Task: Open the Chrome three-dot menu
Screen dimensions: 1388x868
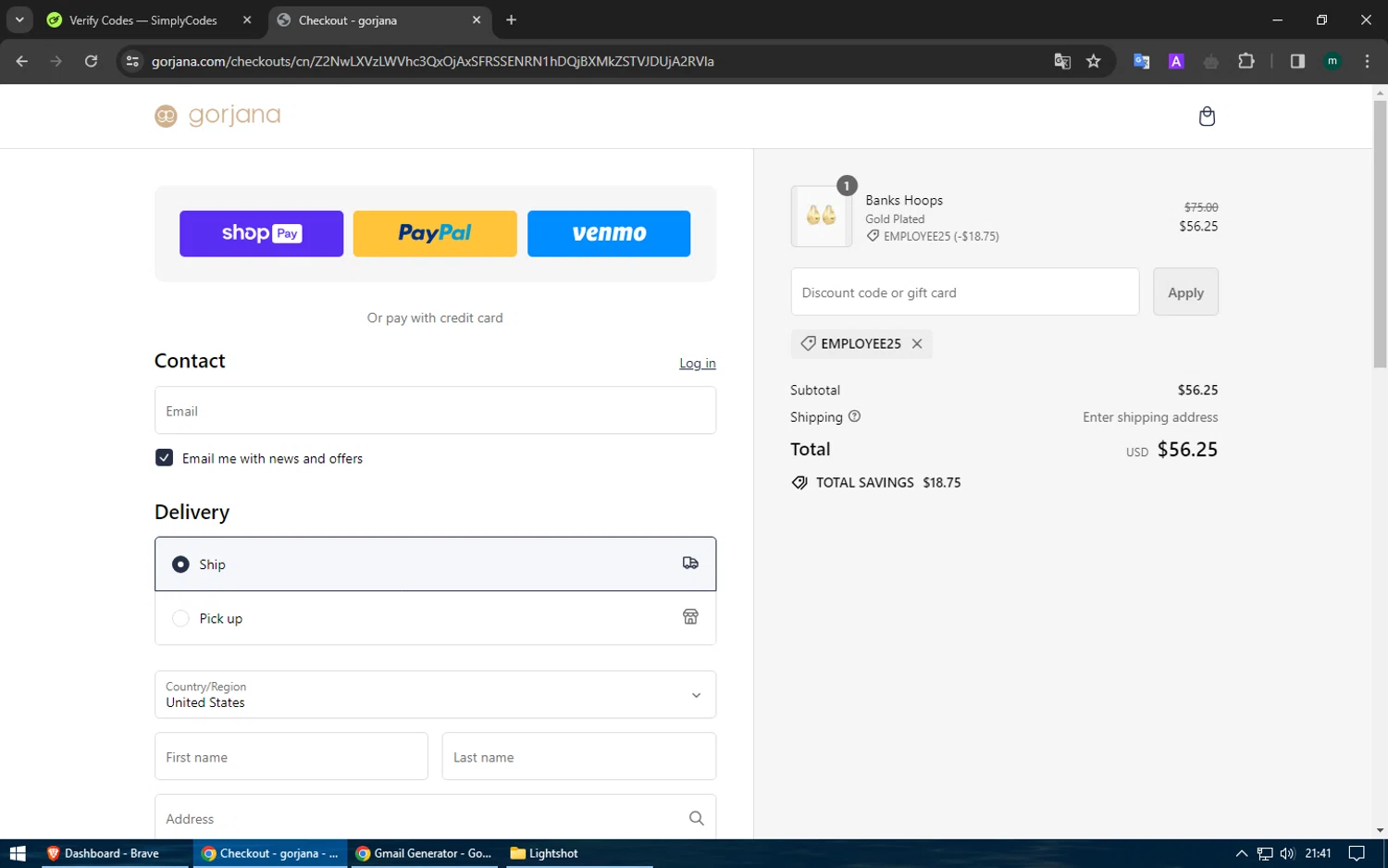Action: (x=1367, y=61)
